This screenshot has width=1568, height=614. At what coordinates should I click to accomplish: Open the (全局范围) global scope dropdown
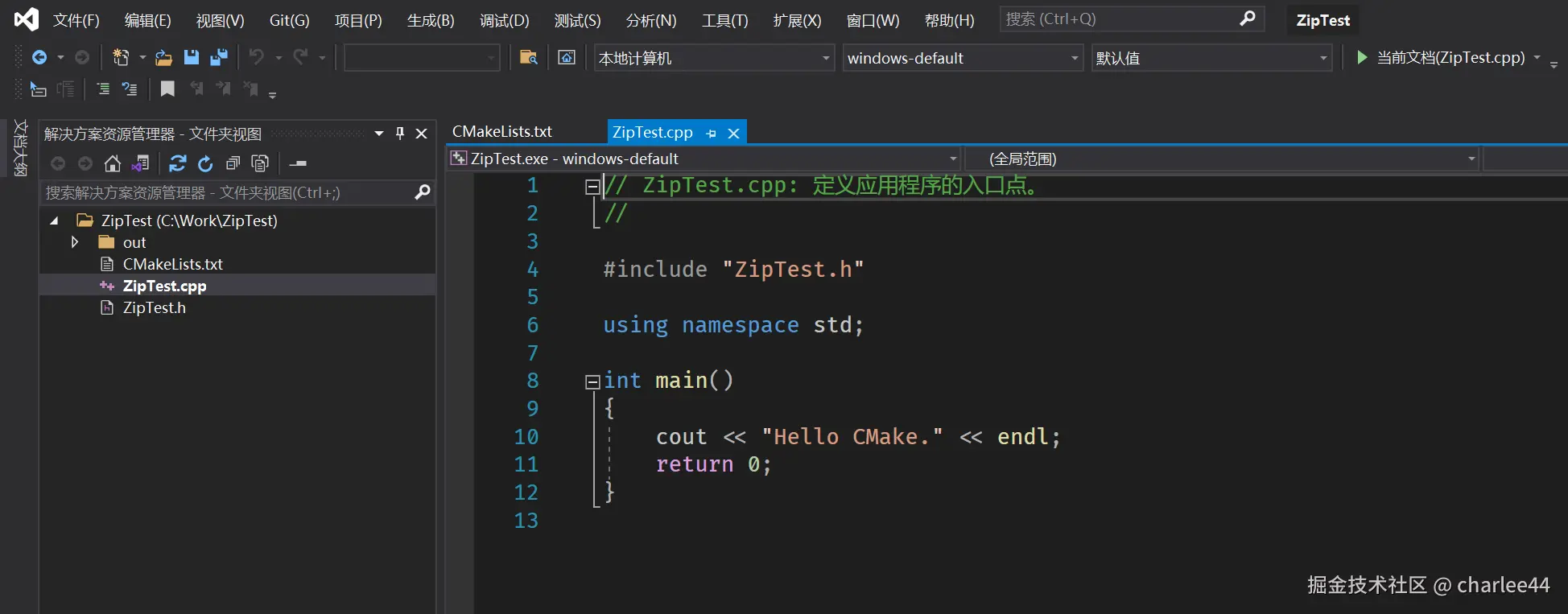(1223, 159)
